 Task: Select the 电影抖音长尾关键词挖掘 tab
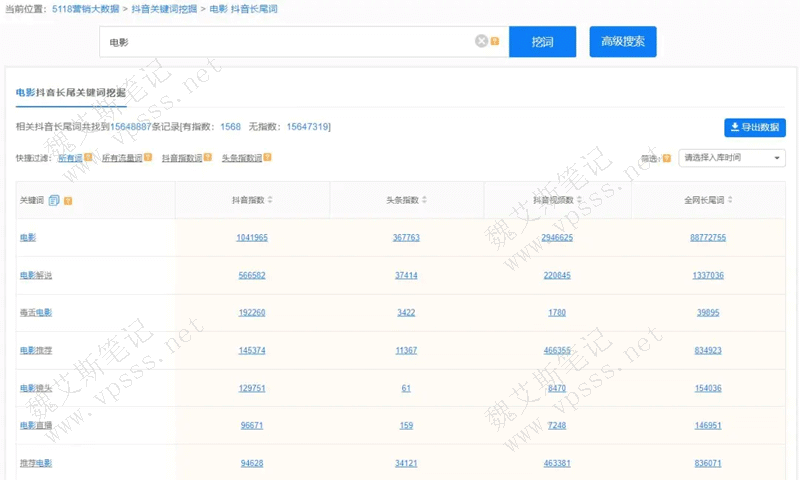[x=70, y=92]
